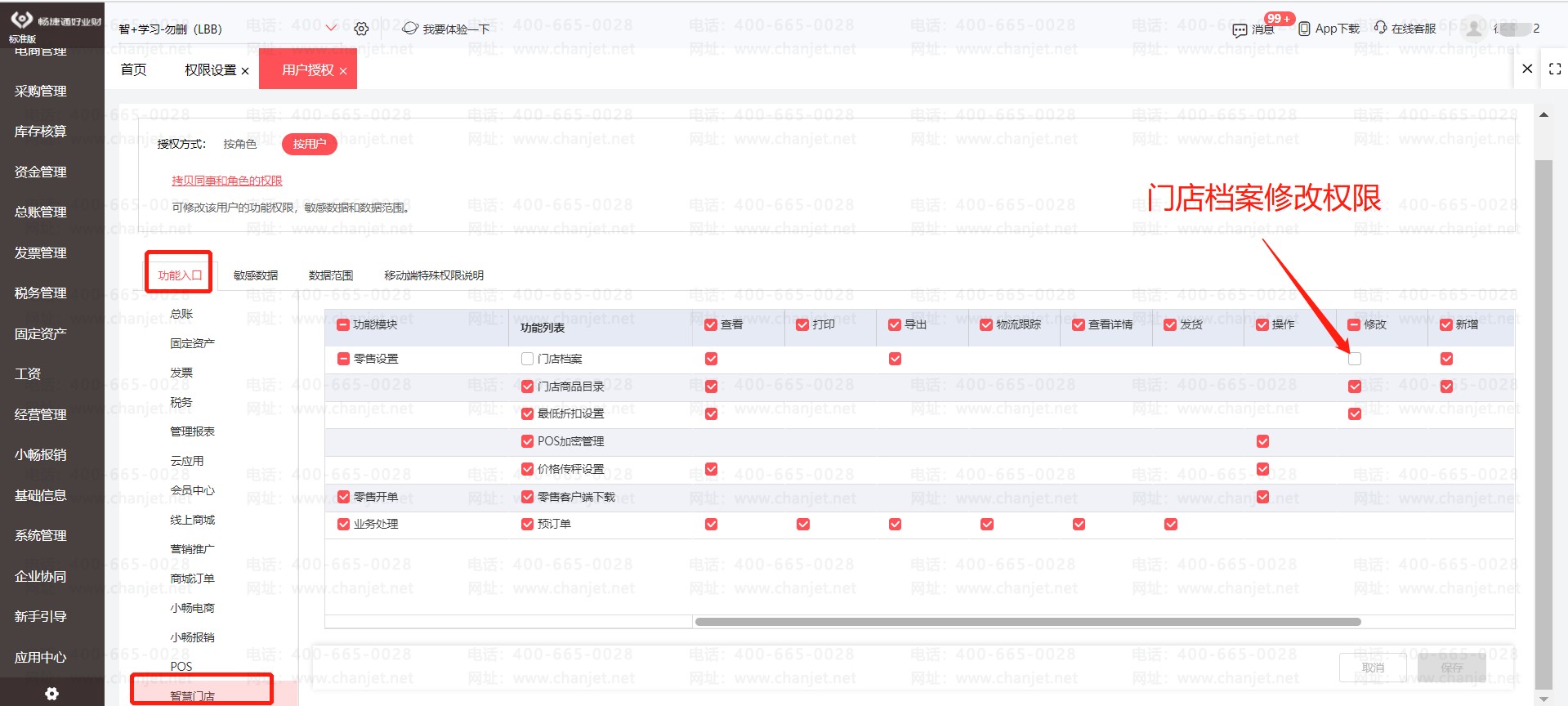Click the user avatar icon
The height and width of the screenshot is (706, 1568).
coord(1473,29)
